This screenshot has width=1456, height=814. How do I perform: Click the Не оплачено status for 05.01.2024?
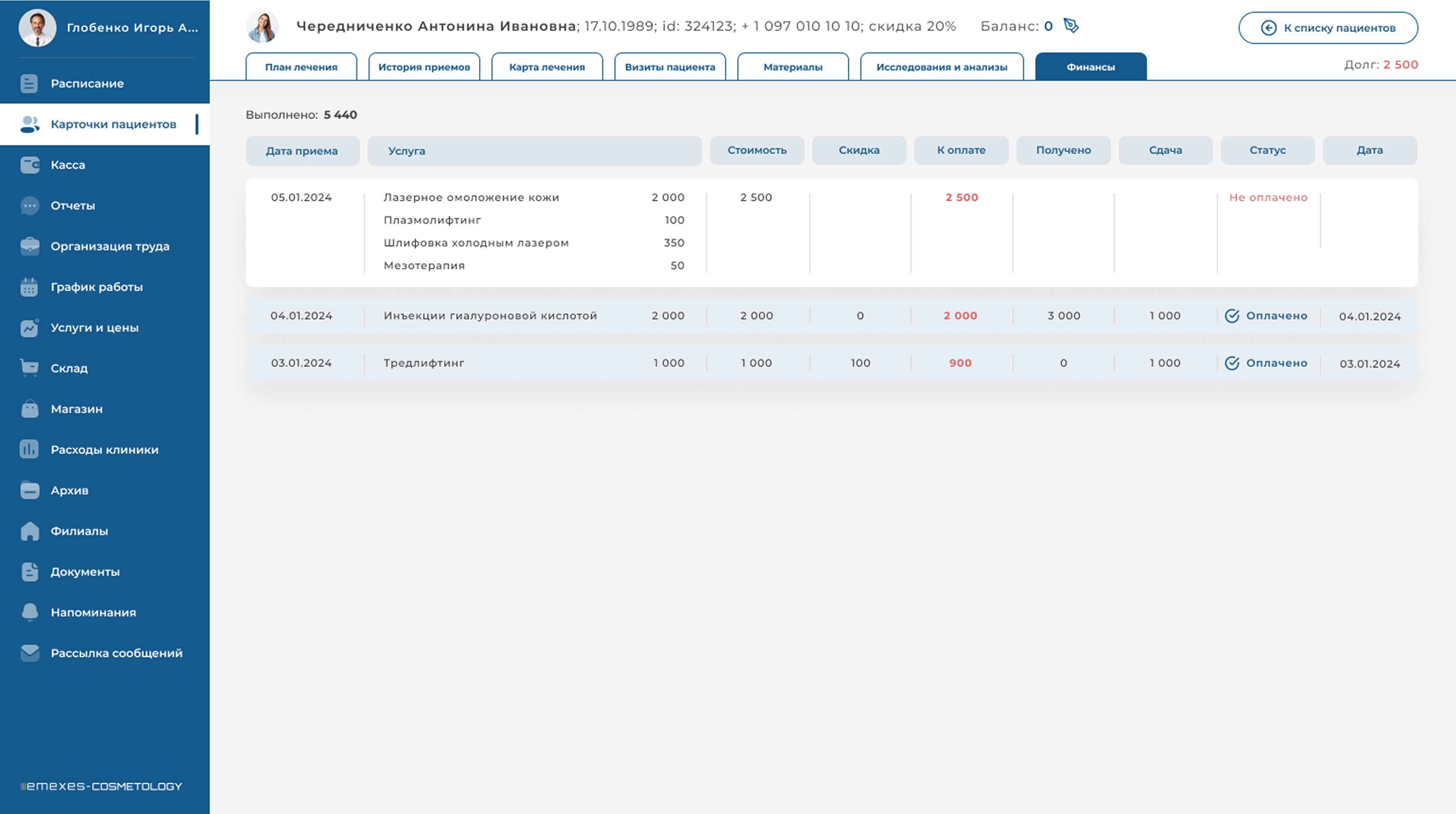click(1268, 197)
